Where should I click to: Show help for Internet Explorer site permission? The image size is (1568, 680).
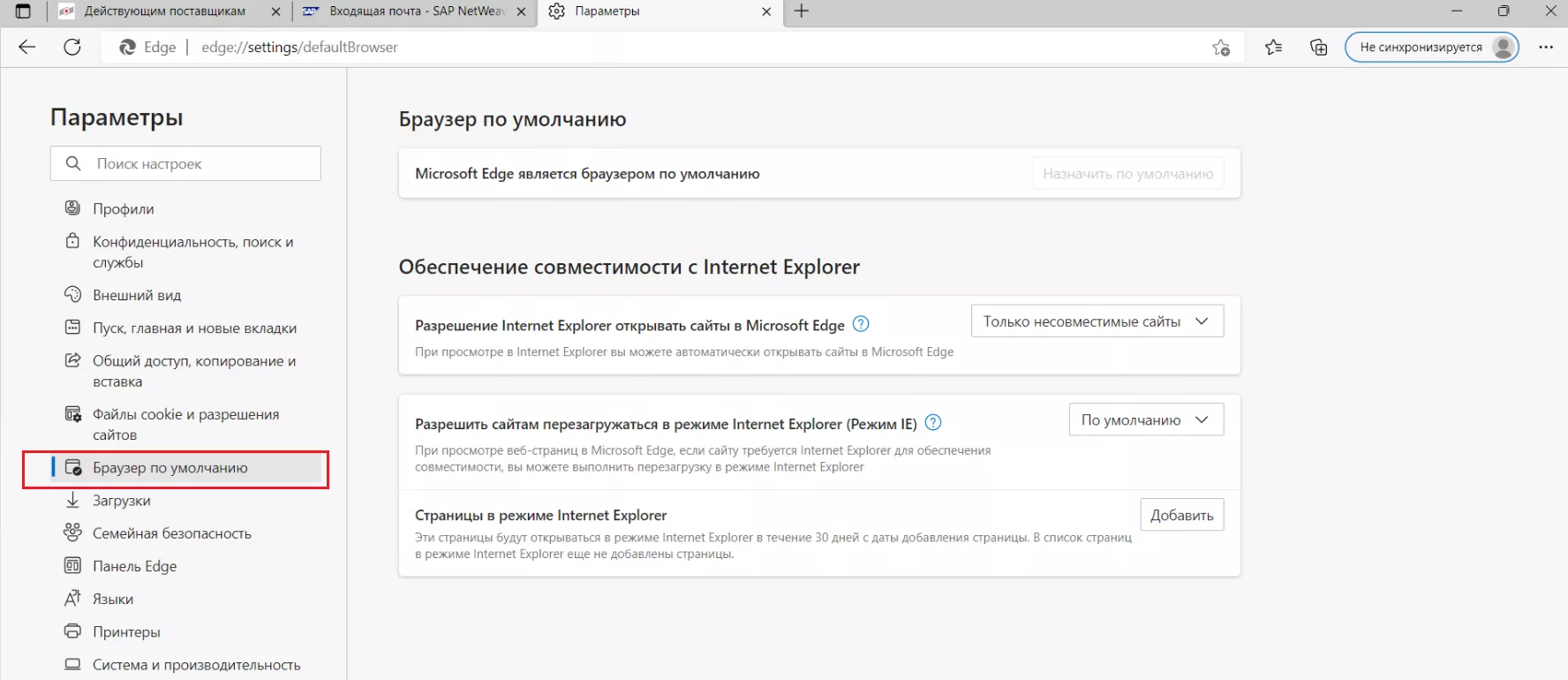(x=861, y=324)
